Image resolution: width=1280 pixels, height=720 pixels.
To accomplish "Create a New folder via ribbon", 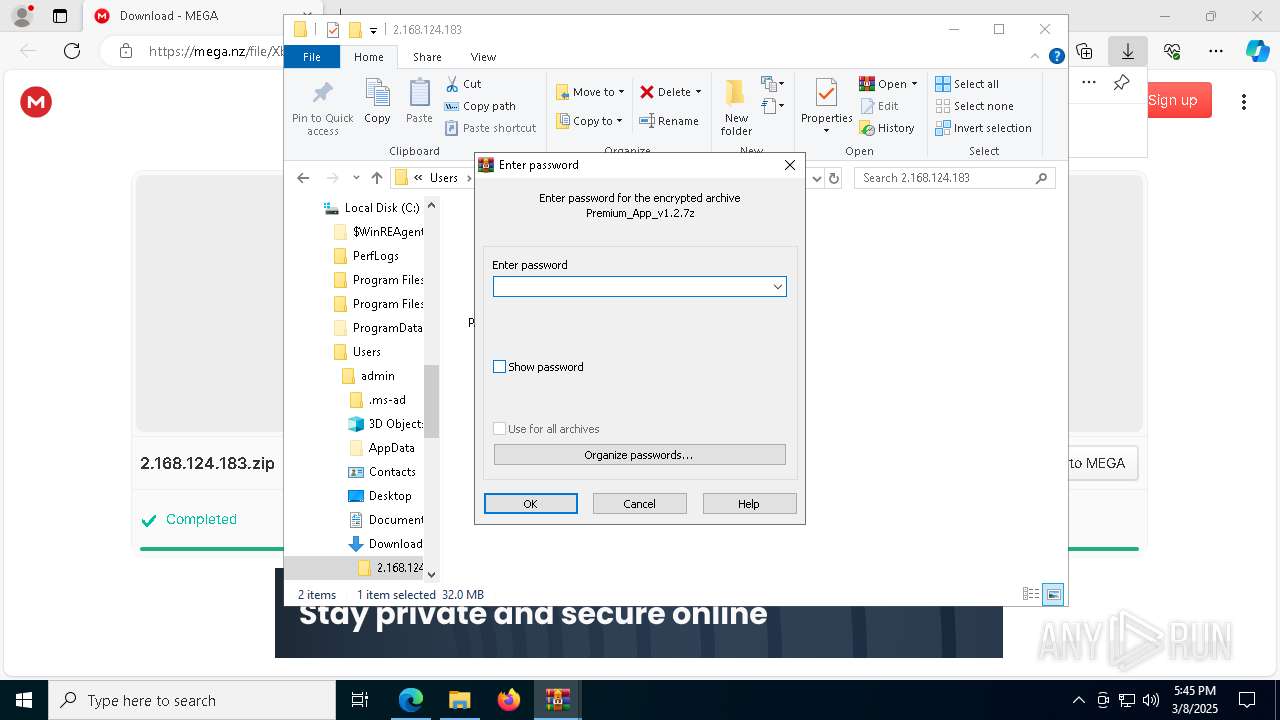I will 736,108.
